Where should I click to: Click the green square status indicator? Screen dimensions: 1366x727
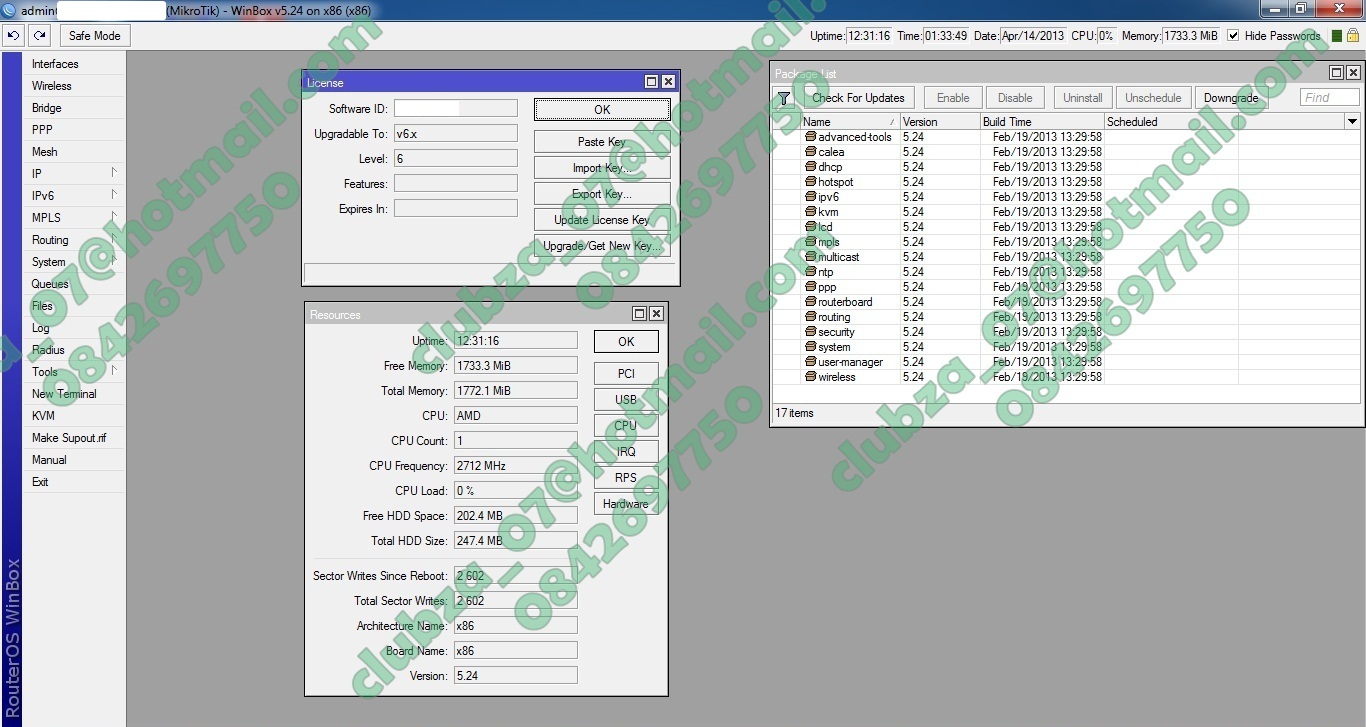point(1337,36)
